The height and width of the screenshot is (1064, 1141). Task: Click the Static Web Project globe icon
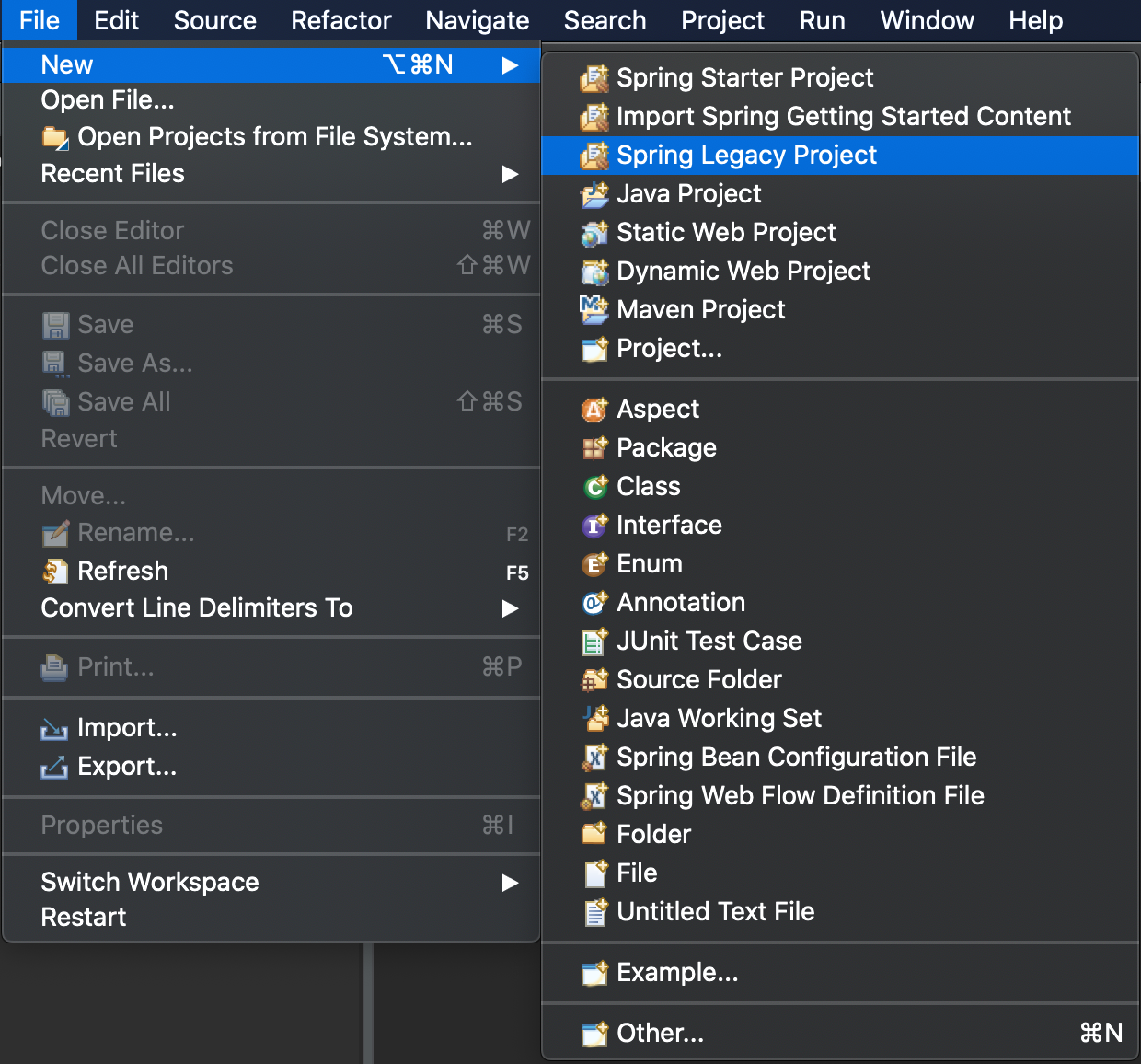click(x=594, y=233)
